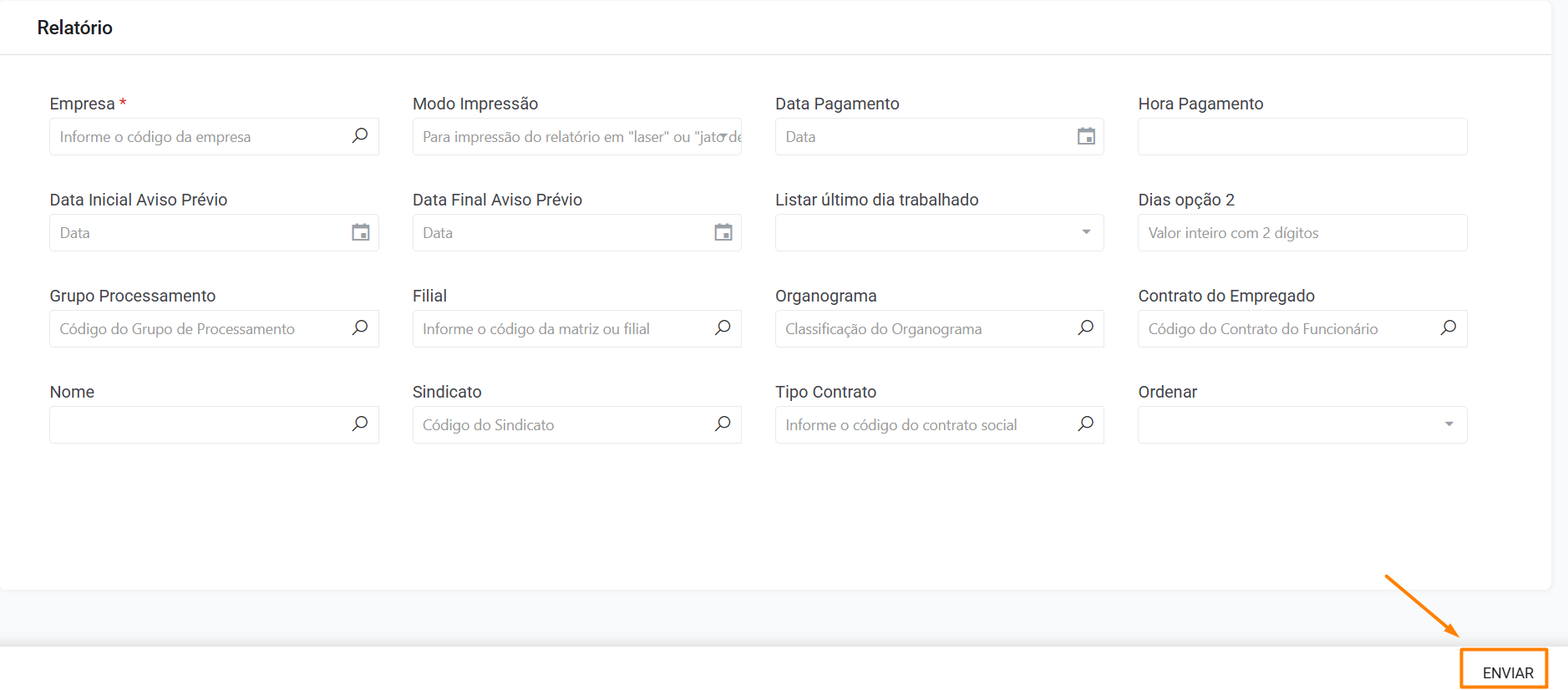1568x690 pixels.
Task: Open calendar for Data Final Aviso Prévio
Action: coord(723,232)
